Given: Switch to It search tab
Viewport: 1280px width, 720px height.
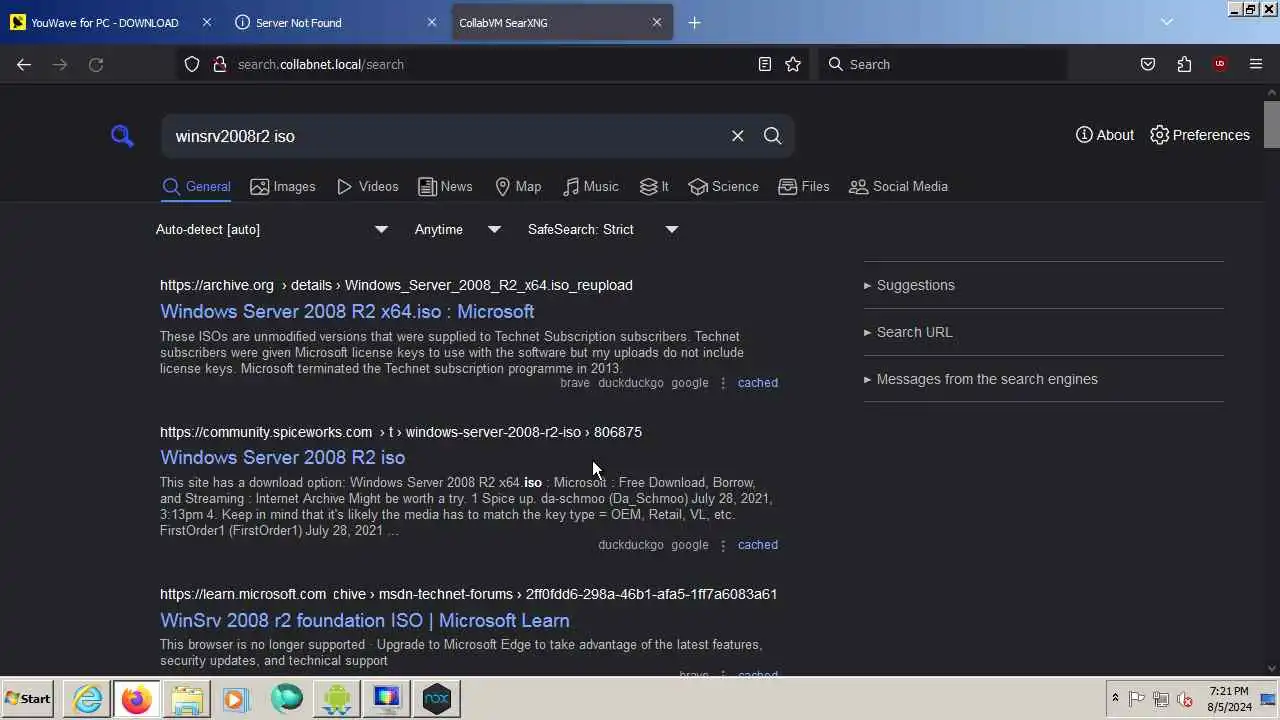Looking at the screenshot, I should click(654, 187).
